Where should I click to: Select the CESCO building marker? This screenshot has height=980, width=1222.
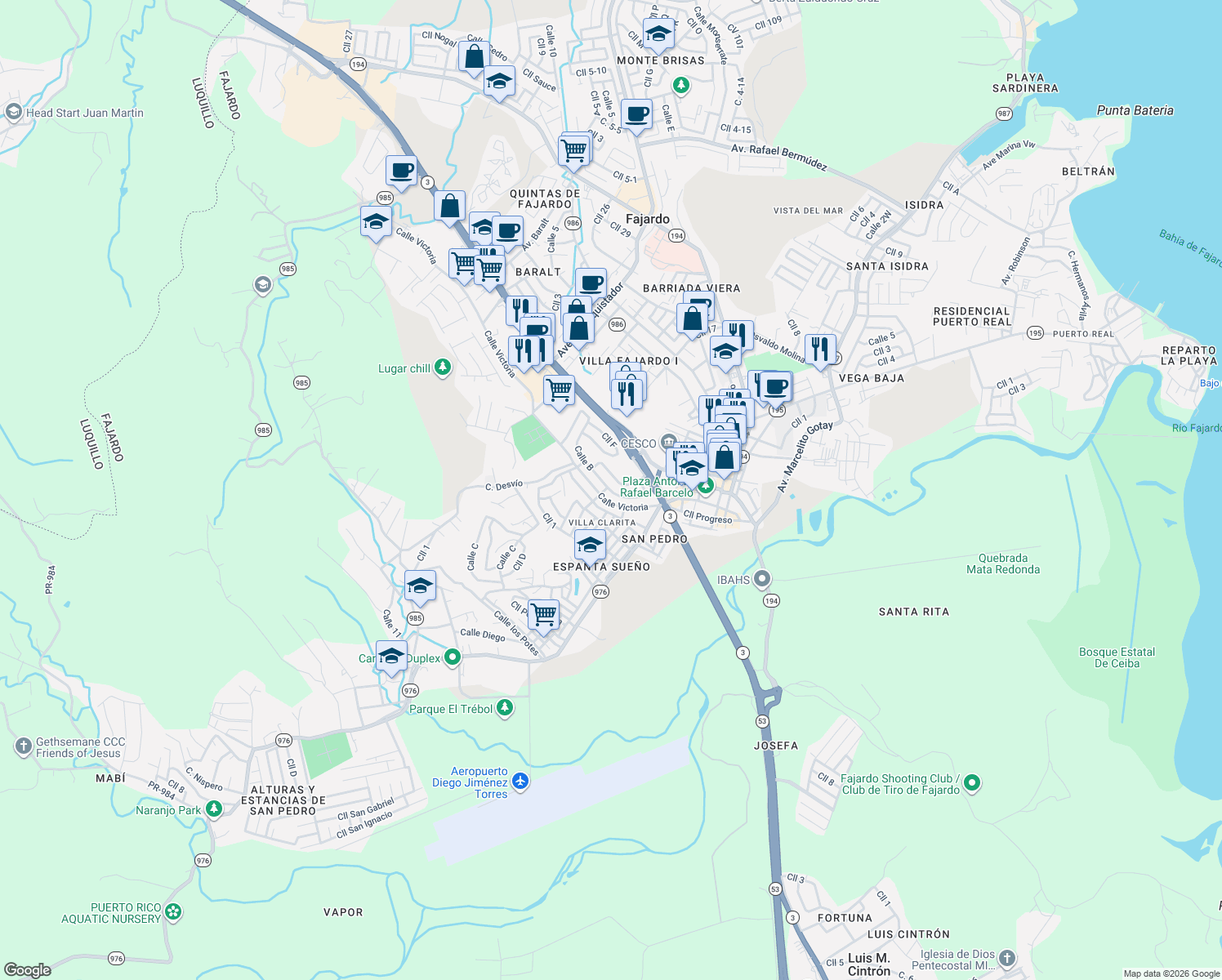(x=669, y=443)
